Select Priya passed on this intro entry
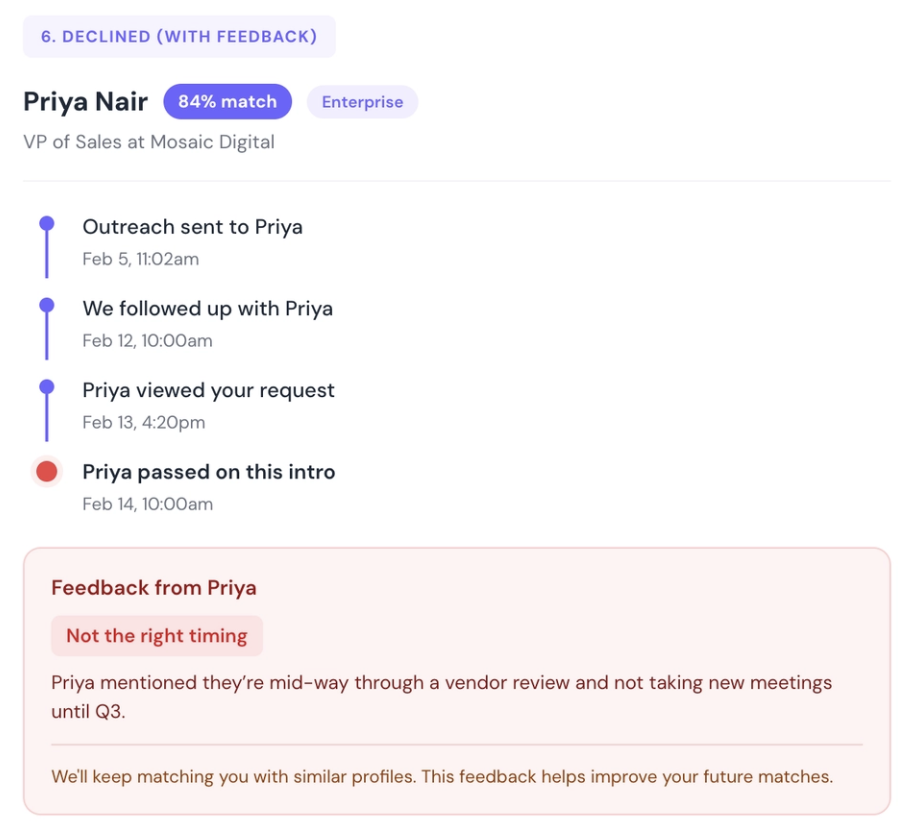This screenshot has width=924, height=832. pyautogui.click(x=208, y=472)
